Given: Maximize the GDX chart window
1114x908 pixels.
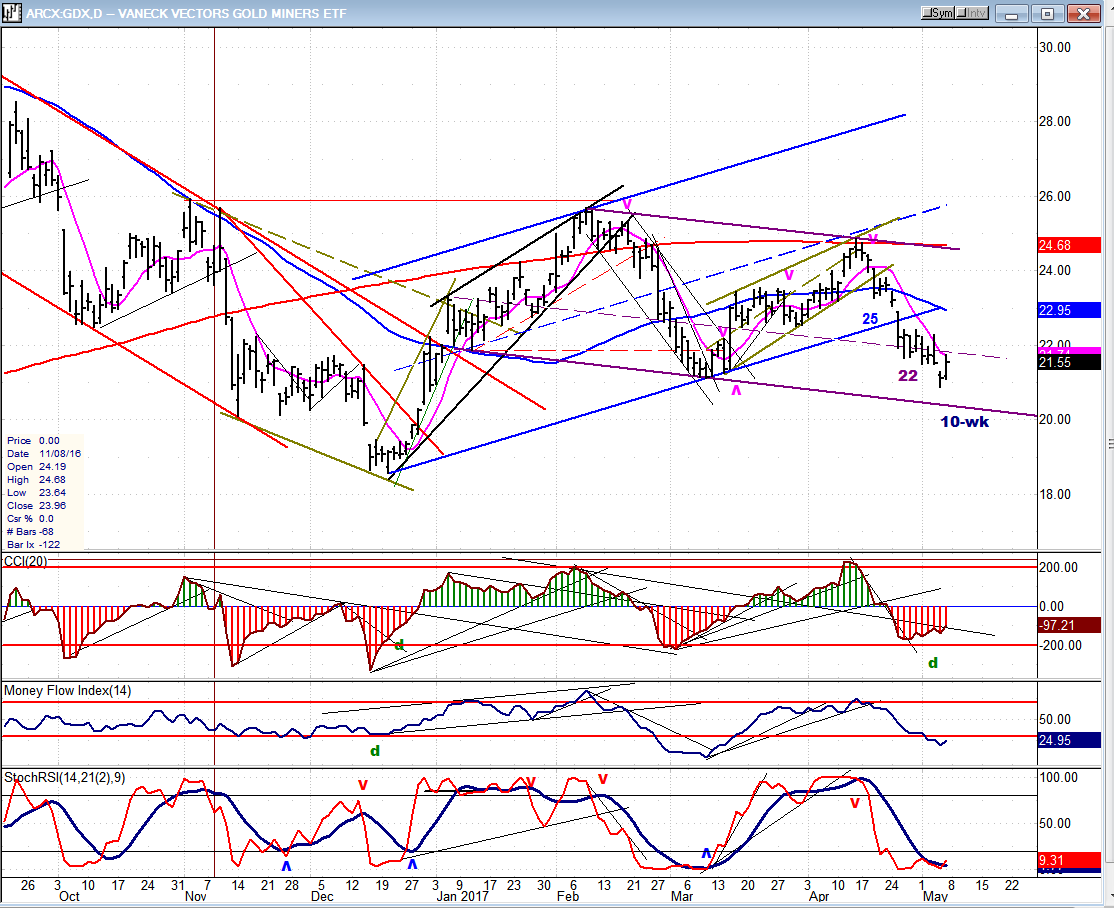Looking at the screenshot, I should (1048, 13).
